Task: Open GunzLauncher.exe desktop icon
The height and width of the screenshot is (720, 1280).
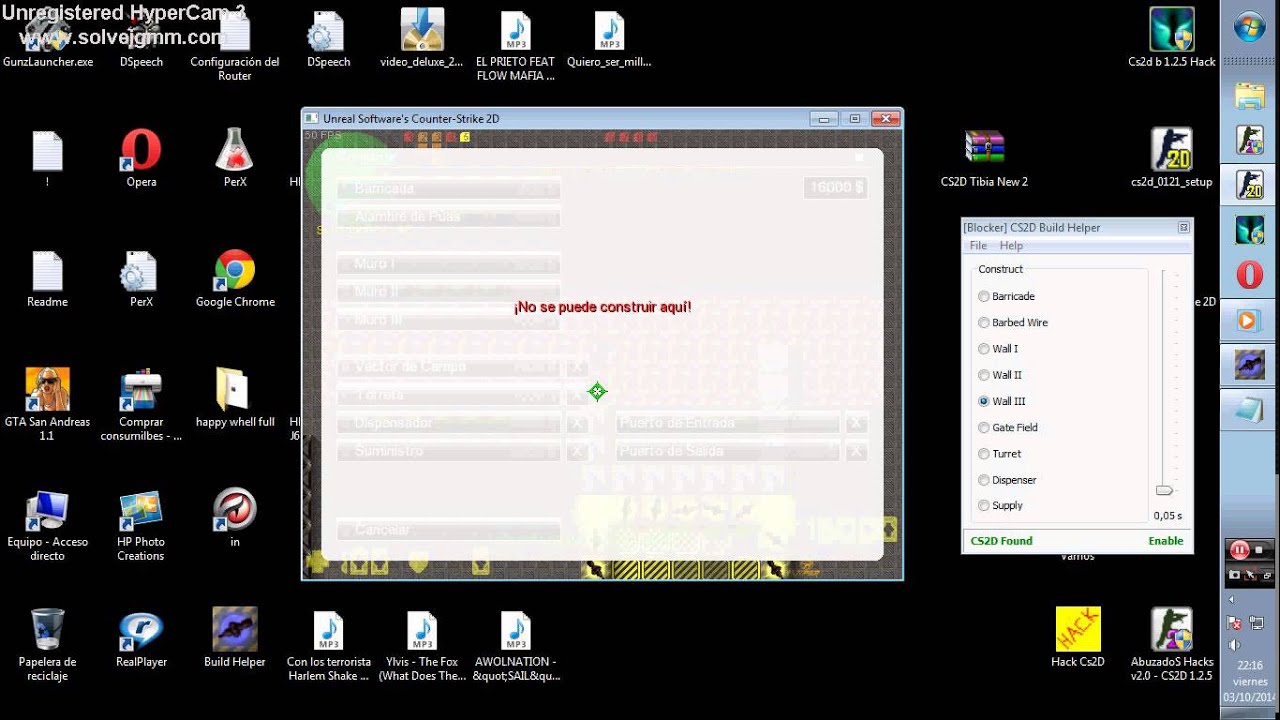Action: 47,40
